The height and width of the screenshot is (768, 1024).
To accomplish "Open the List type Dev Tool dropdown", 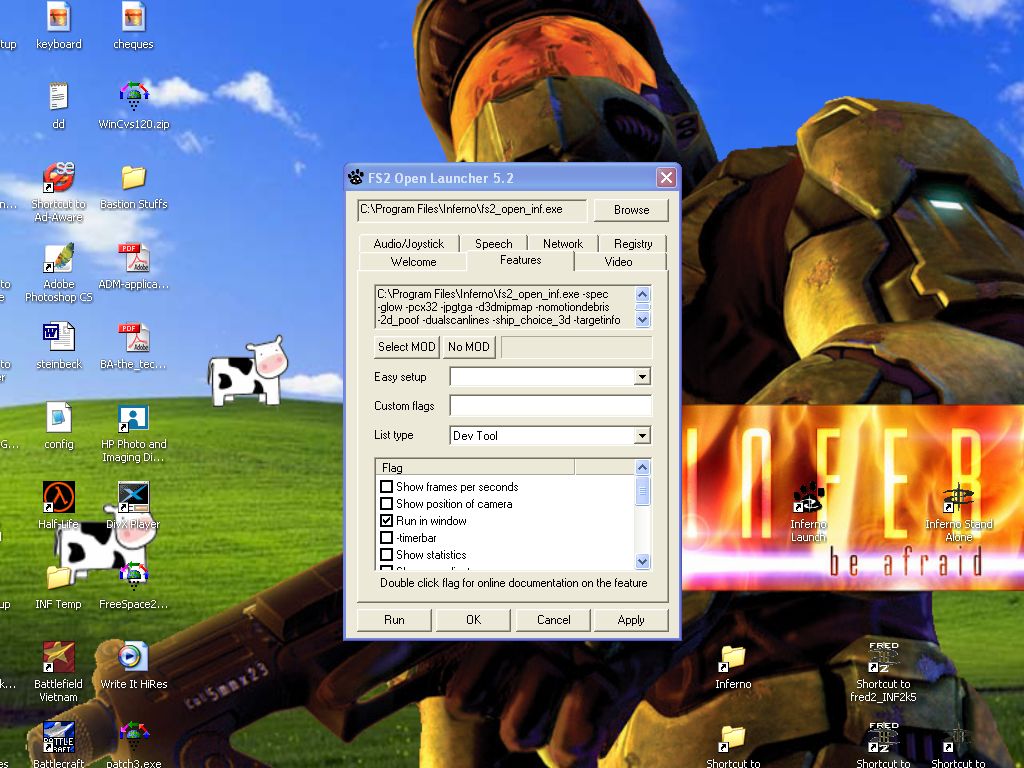I will (643, 436).
